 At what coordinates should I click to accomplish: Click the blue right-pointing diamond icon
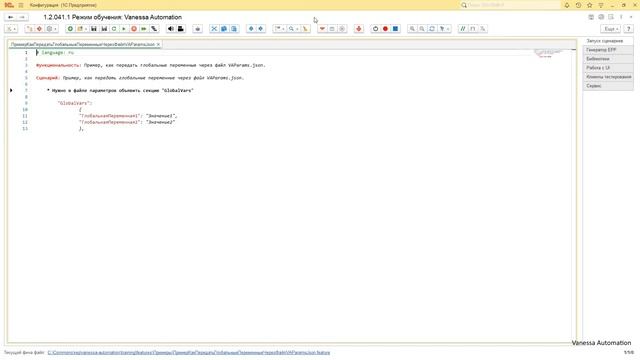pyautogui.click(x=260, y=29)
